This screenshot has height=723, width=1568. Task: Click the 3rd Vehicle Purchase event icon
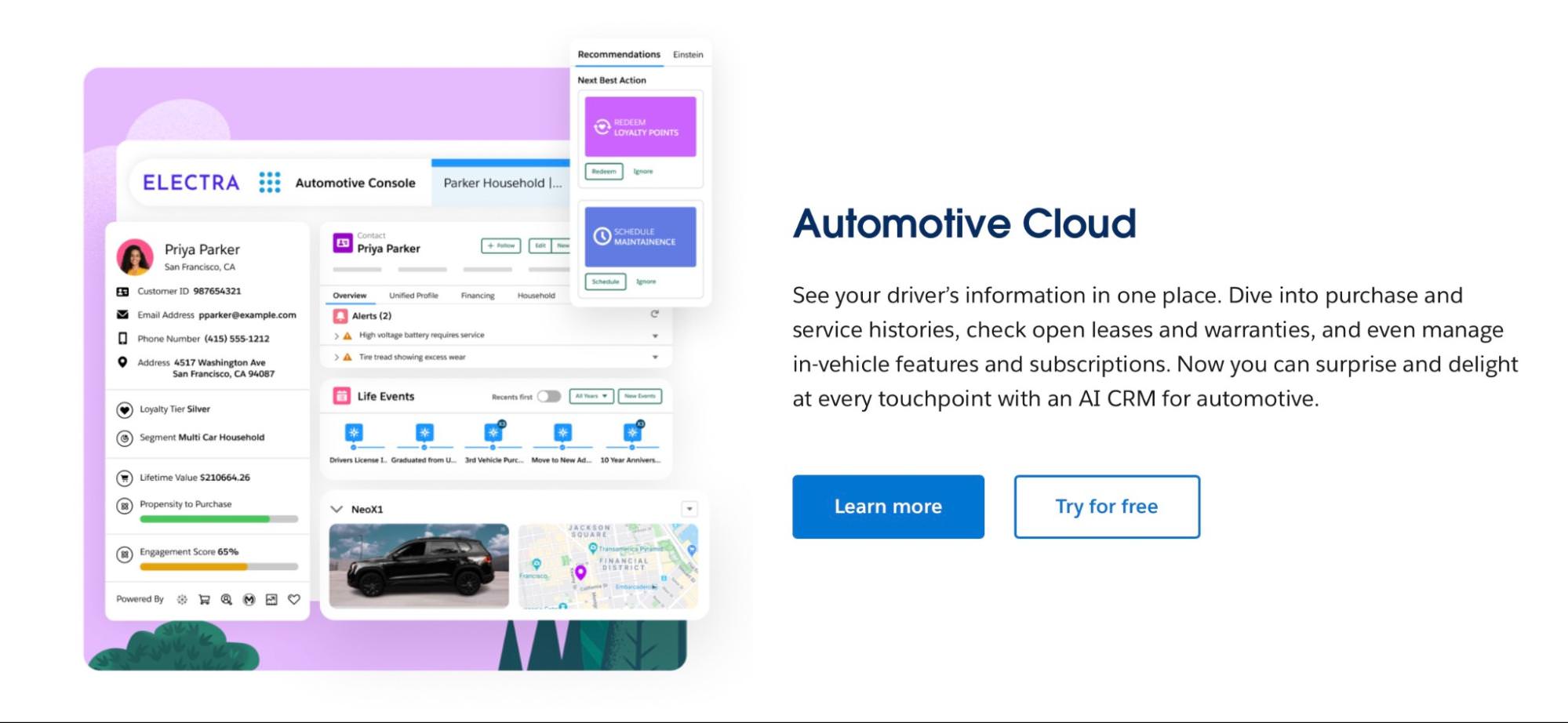pos(493,433)
